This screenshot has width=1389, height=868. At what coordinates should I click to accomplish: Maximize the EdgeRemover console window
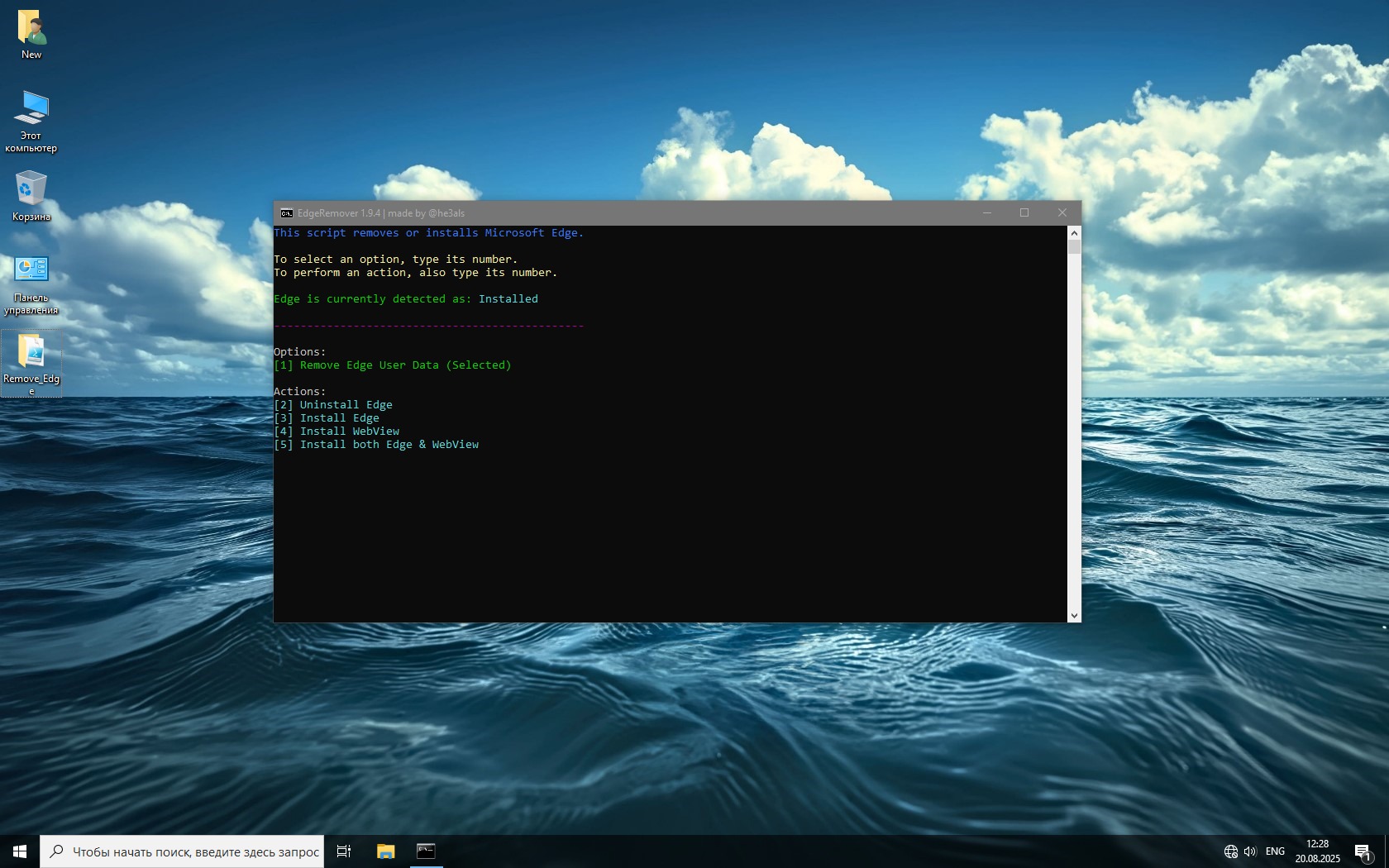[1024, 213]
